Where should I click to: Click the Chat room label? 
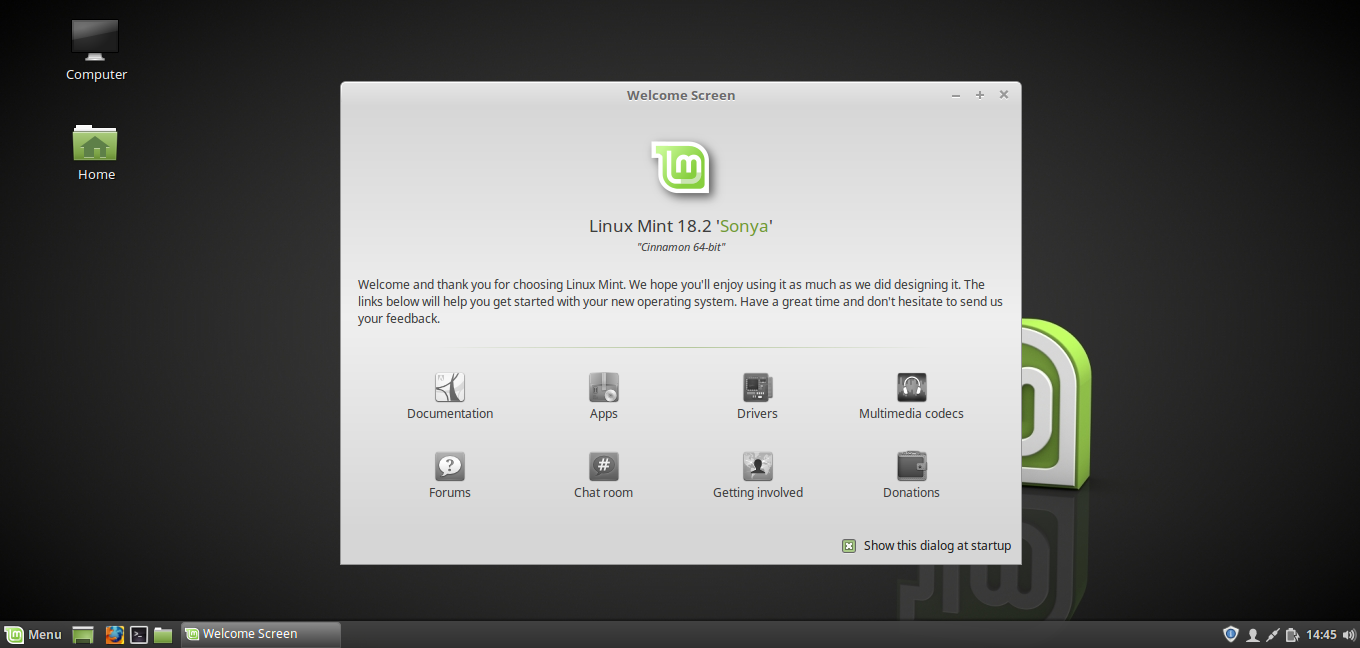[x=603, y=492]
